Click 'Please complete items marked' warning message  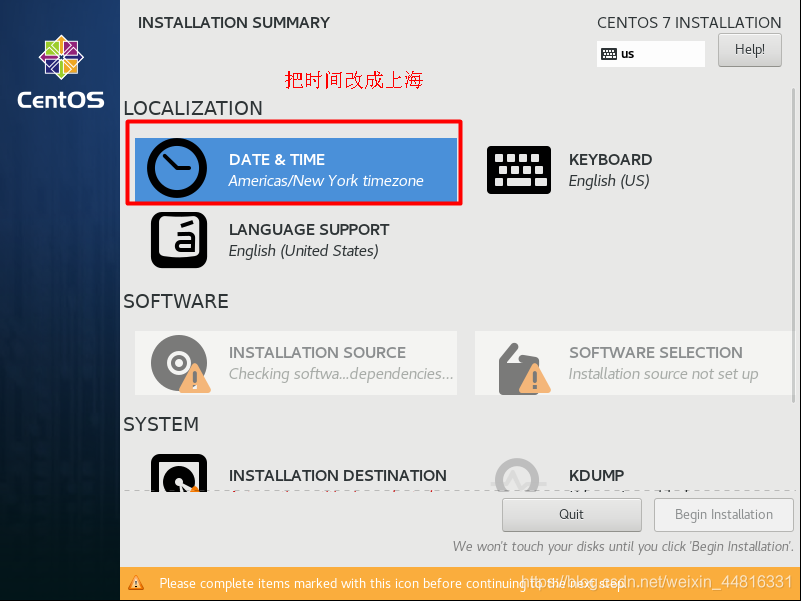pos(392,583)
